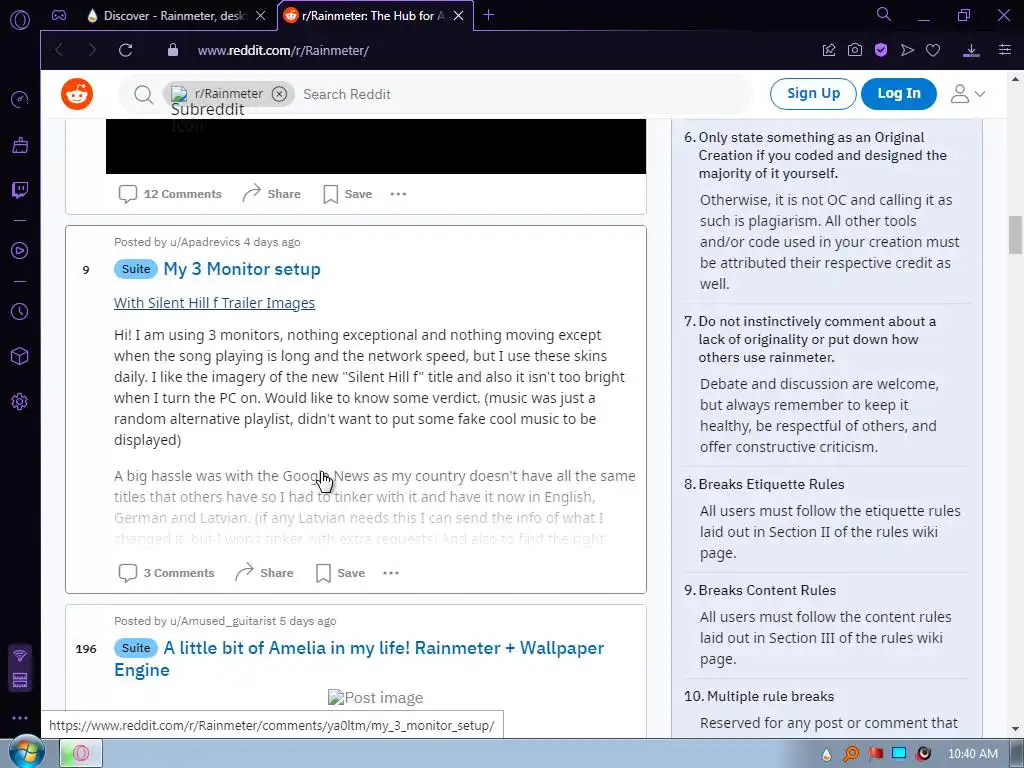
Task: Open the Twitch panel in the sidebar
Action: click(x=20, y=190)
